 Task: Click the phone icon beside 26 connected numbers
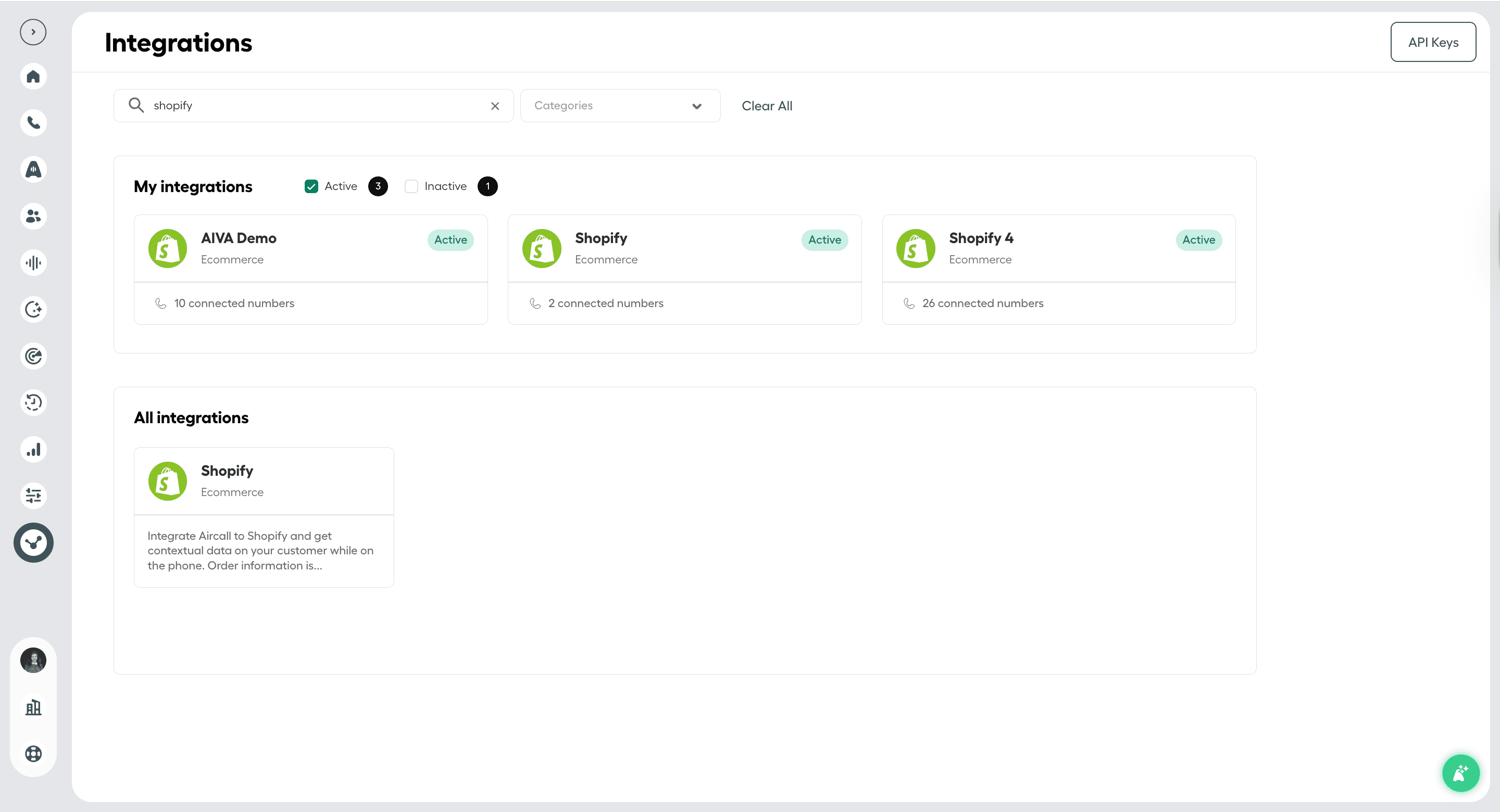(909, 303)
